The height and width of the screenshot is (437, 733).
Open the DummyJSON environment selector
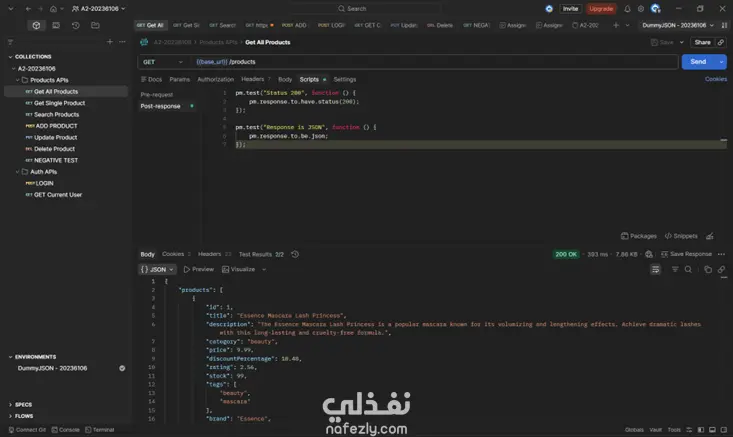678,25
